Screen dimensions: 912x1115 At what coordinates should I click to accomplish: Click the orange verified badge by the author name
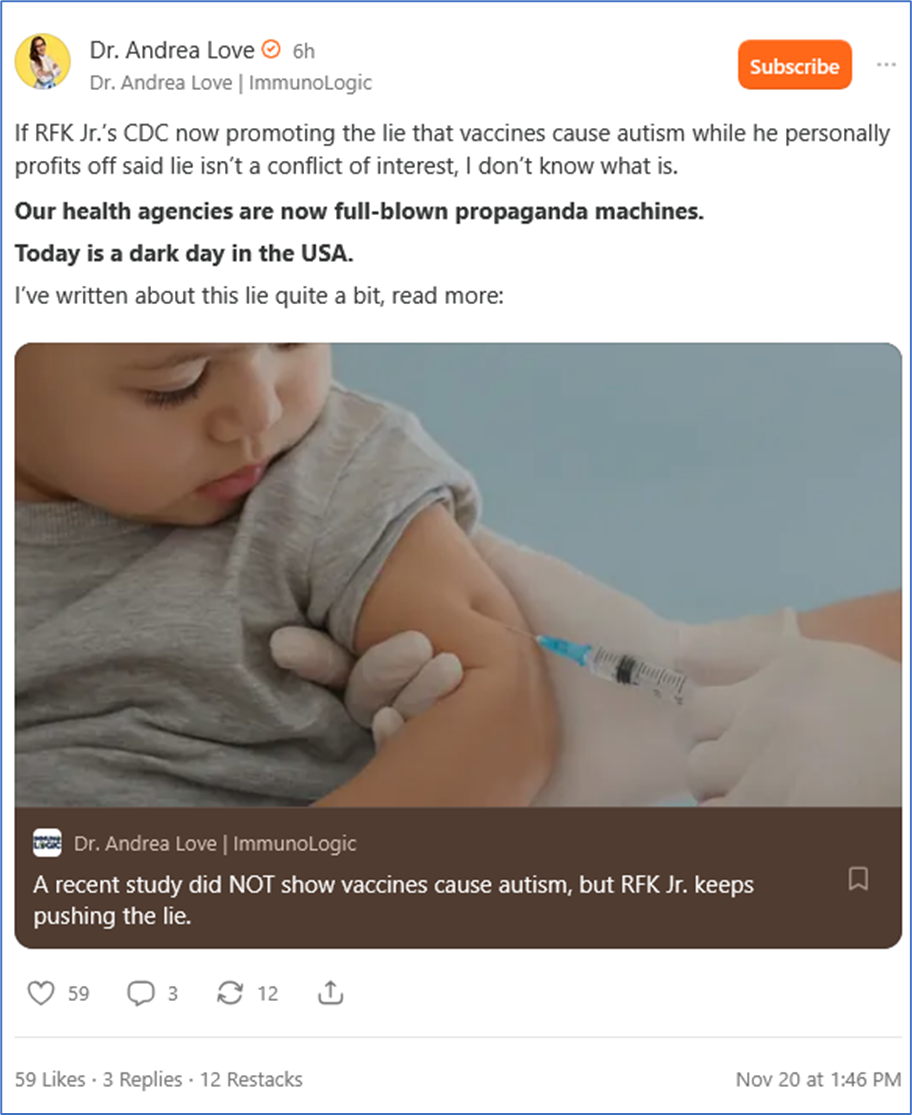coord(270,49)
